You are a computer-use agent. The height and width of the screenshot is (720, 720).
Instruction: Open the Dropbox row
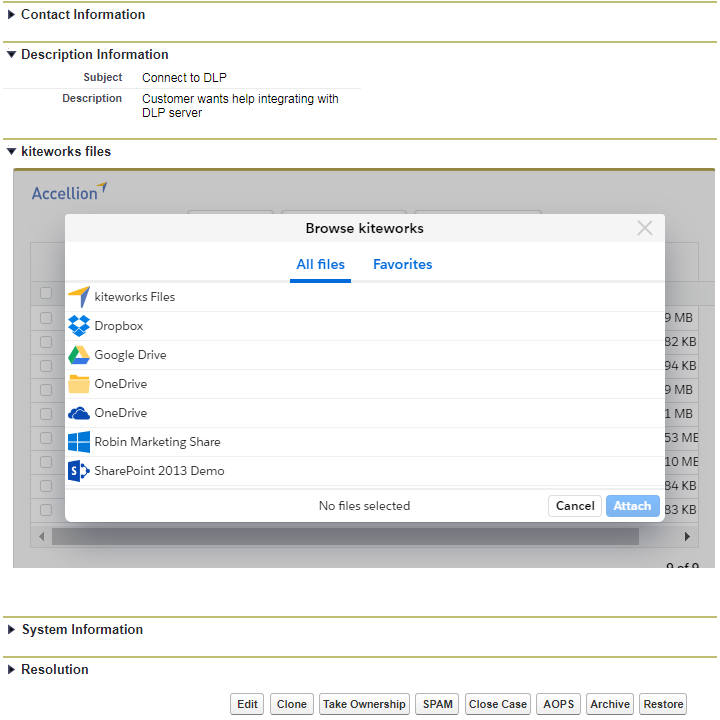click(x=365, y=326)
